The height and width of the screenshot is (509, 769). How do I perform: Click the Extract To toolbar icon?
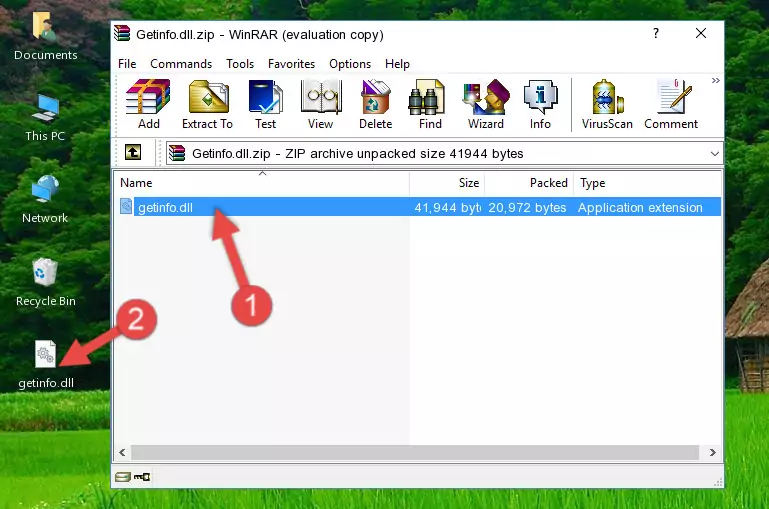(x=207, y=104)
